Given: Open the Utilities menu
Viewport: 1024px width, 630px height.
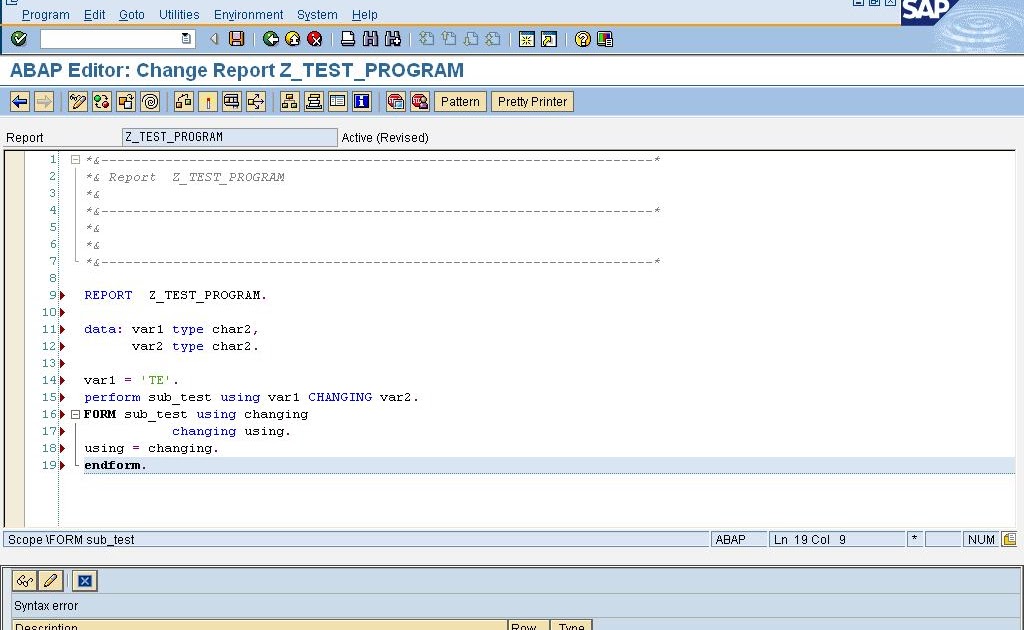Looking at the screenshot, I should click(179, 14).
